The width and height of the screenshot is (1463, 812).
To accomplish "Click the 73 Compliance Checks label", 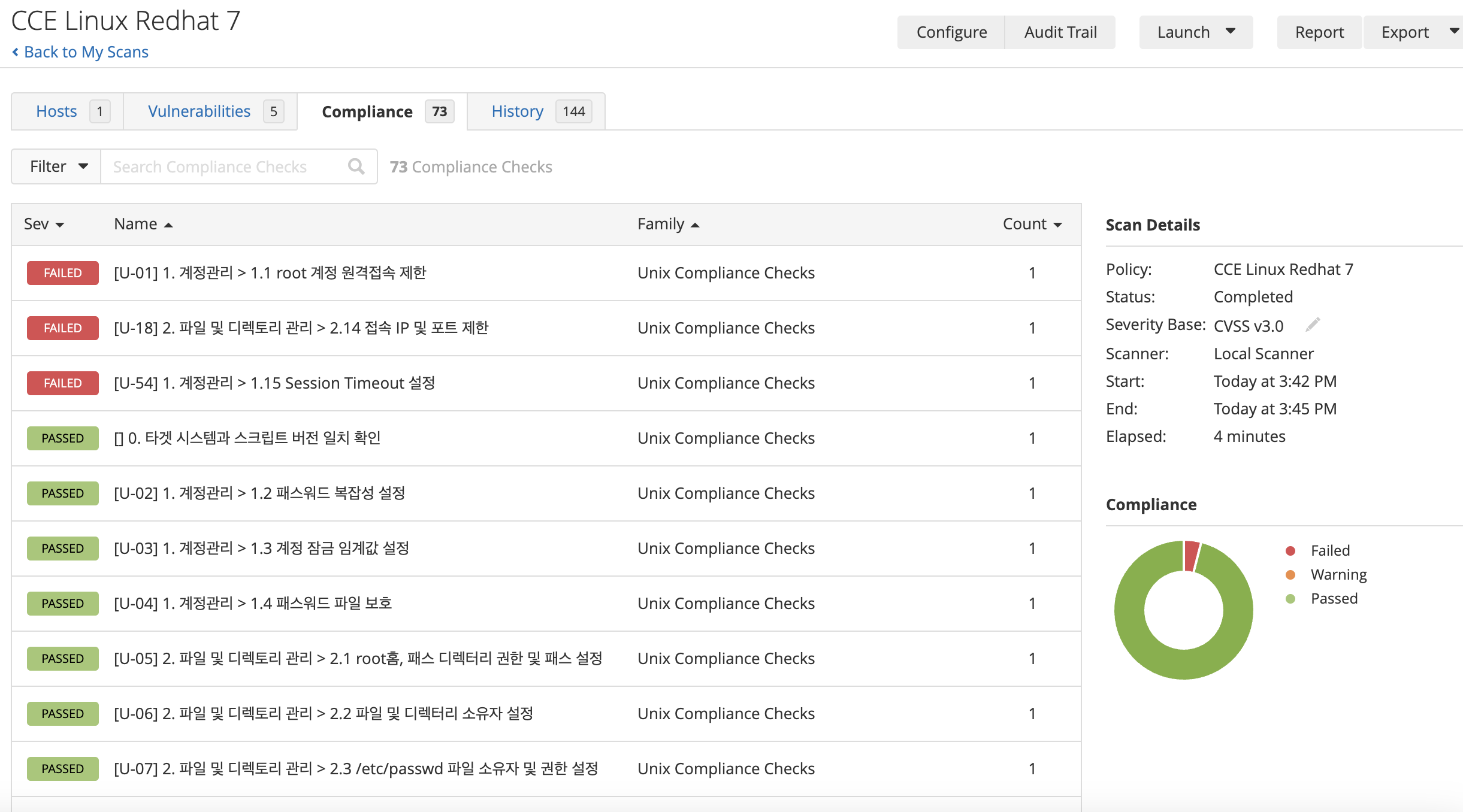I will 471,166.
